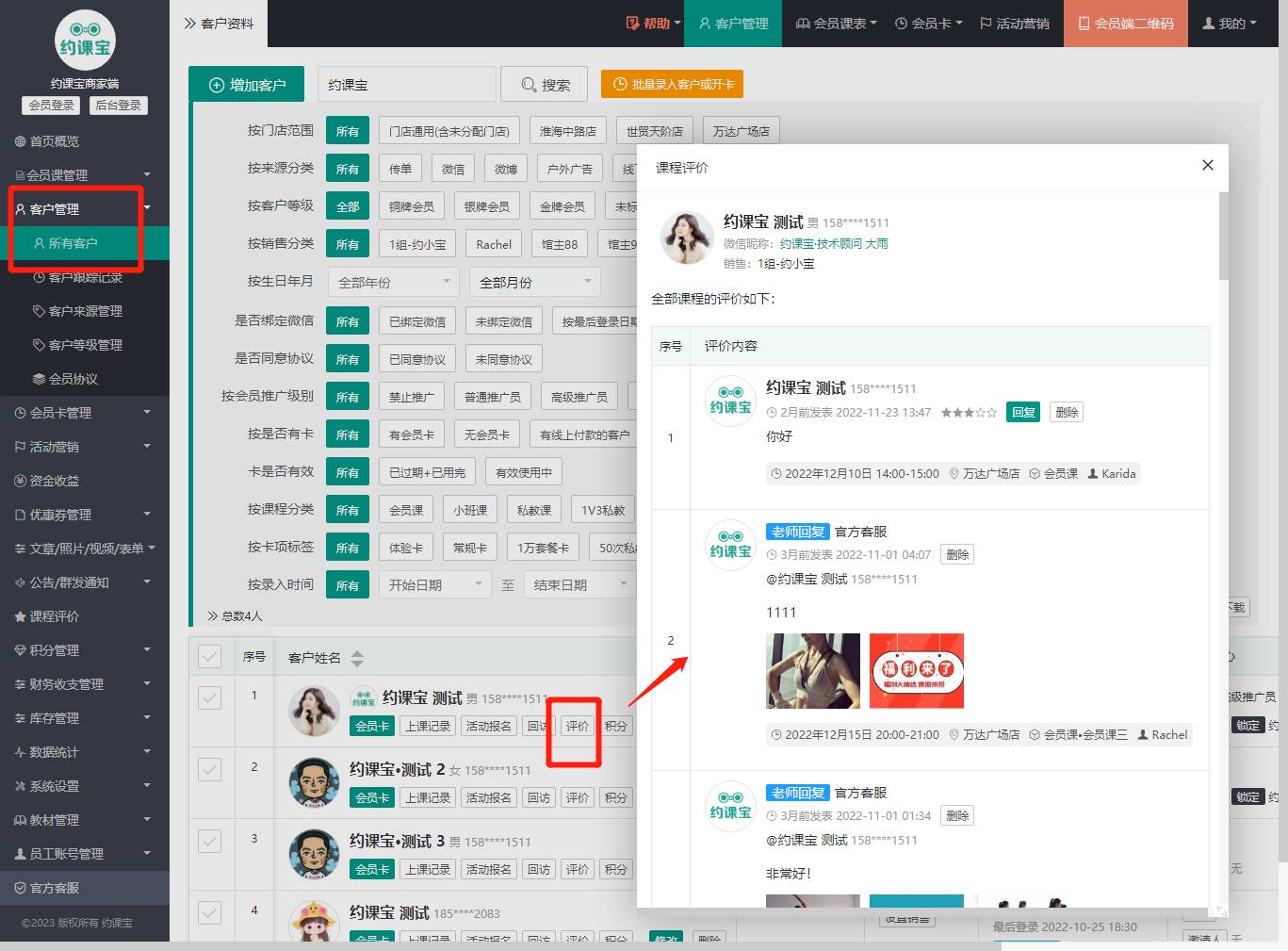This screenshot has height=951, width=1288.
Task: Expand 积分管理 sidebar menu
Action: pyautogui.click(x=85, y=650)
